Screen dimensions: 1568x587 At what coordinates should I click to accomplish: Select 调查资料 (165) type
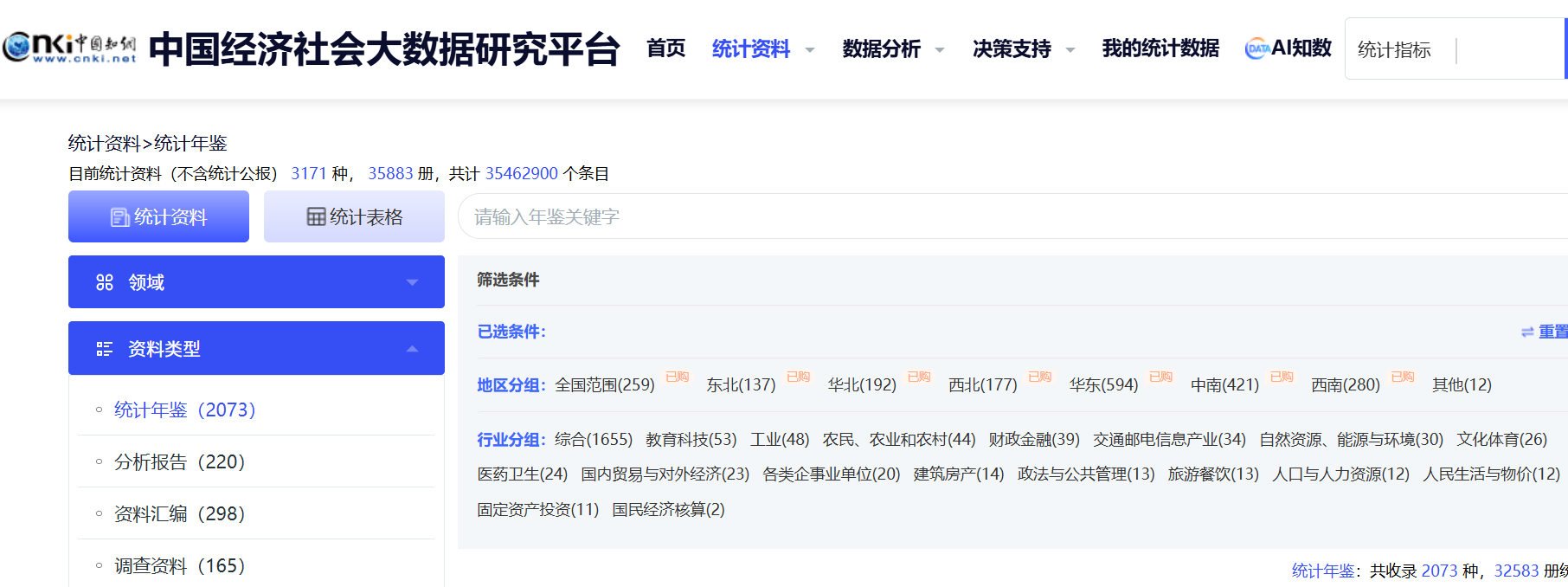point(179,565)
